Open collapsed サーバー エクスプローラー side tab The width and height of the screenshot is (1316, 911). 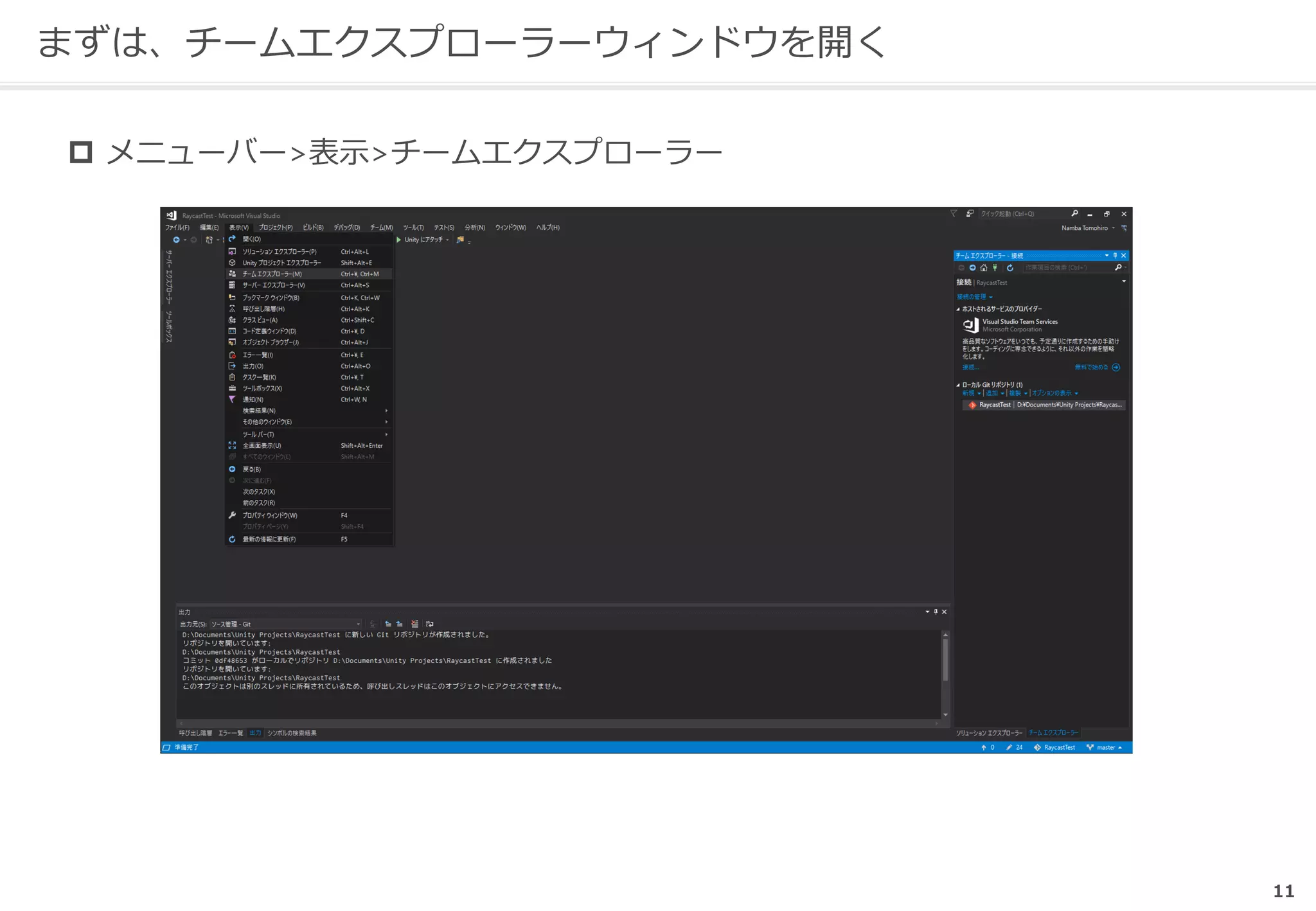coord(169,277)
